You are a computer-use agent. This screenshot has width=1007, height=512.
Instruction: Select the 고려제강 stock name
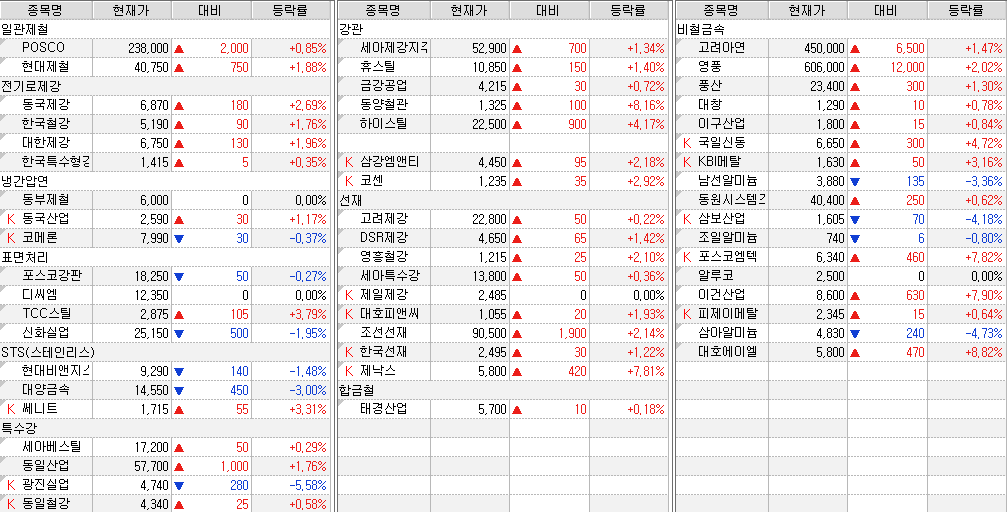point(383,218)
